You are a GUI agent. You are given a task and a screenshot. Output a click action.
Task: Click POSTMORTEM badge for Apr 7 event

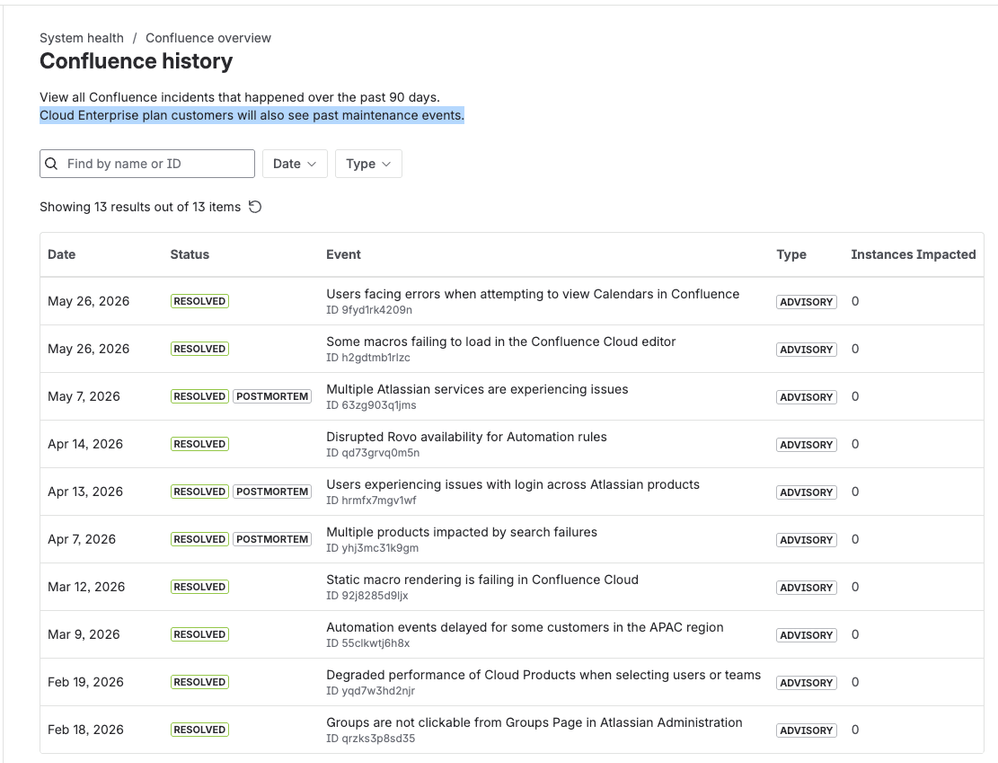[272, 539]
